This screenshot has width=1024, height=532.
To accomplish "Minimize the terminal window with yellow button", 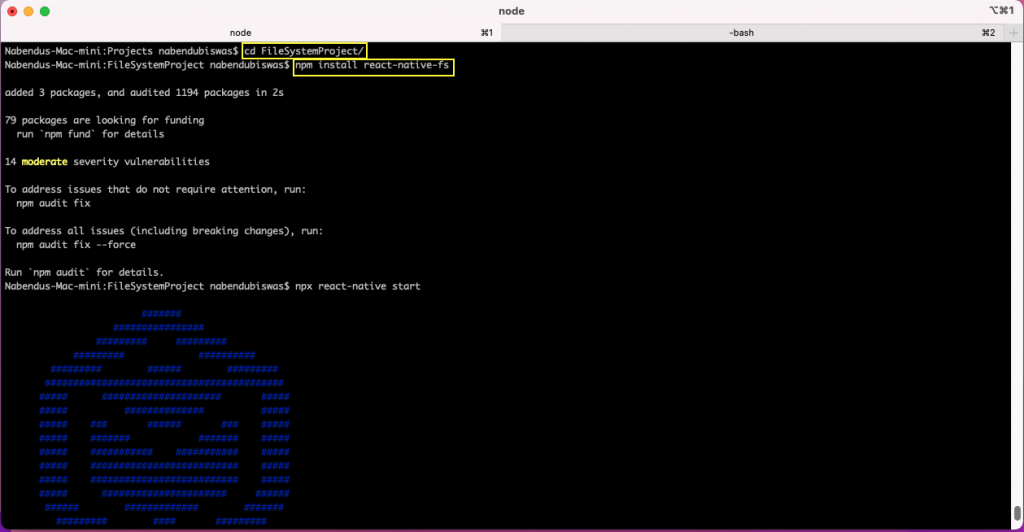I will tap(28, 11).
